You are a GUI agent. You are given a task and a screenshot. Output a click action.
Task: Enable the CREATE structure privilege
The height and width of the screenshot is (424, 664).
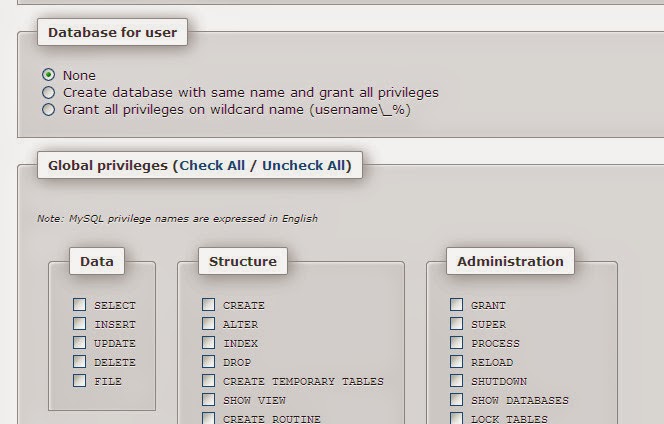click(x=208, y=305)
